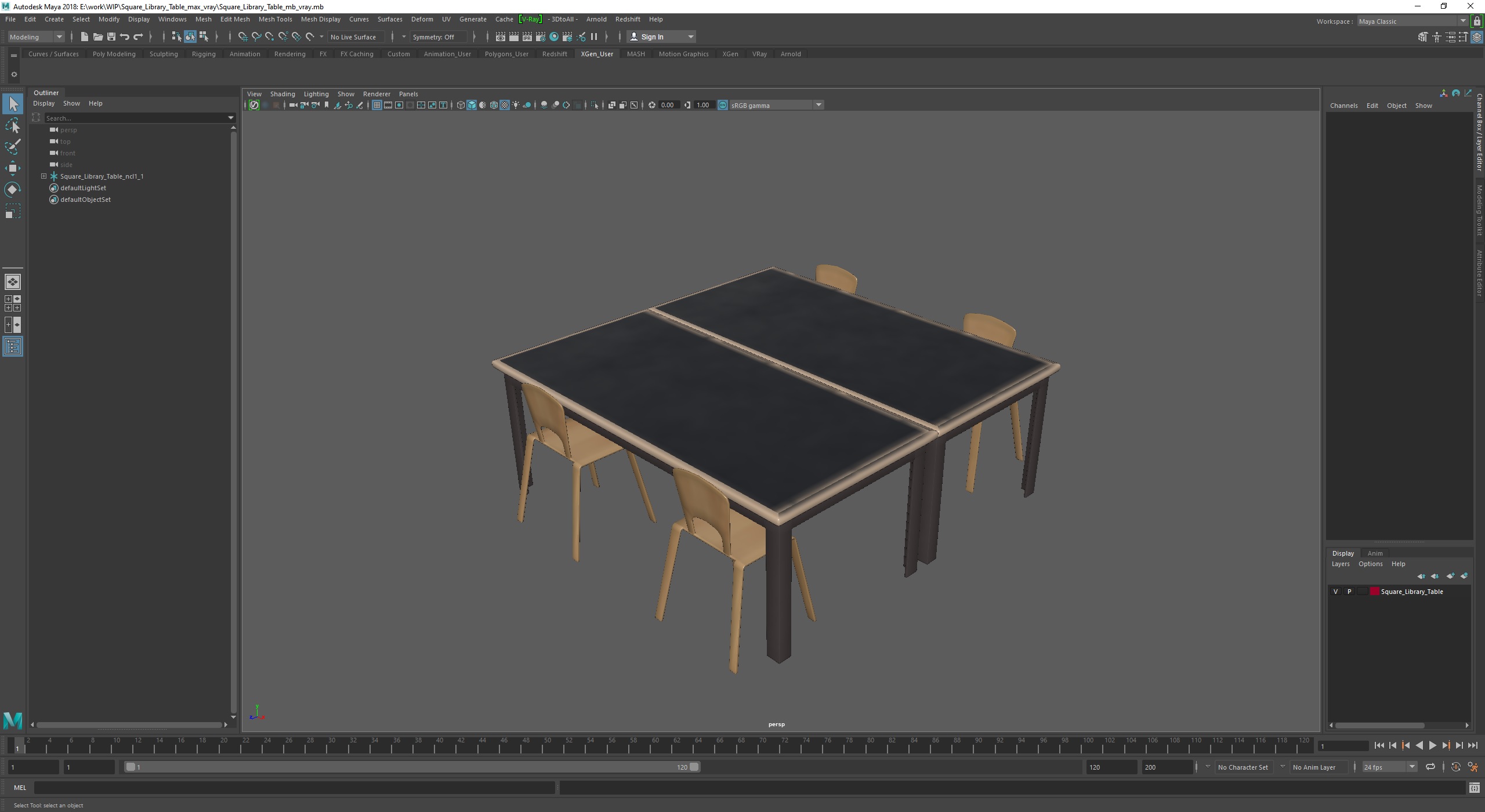Select the Move tool in toolbox
The height and width of the screenshot is (812, 1485).
coord(12,168)
